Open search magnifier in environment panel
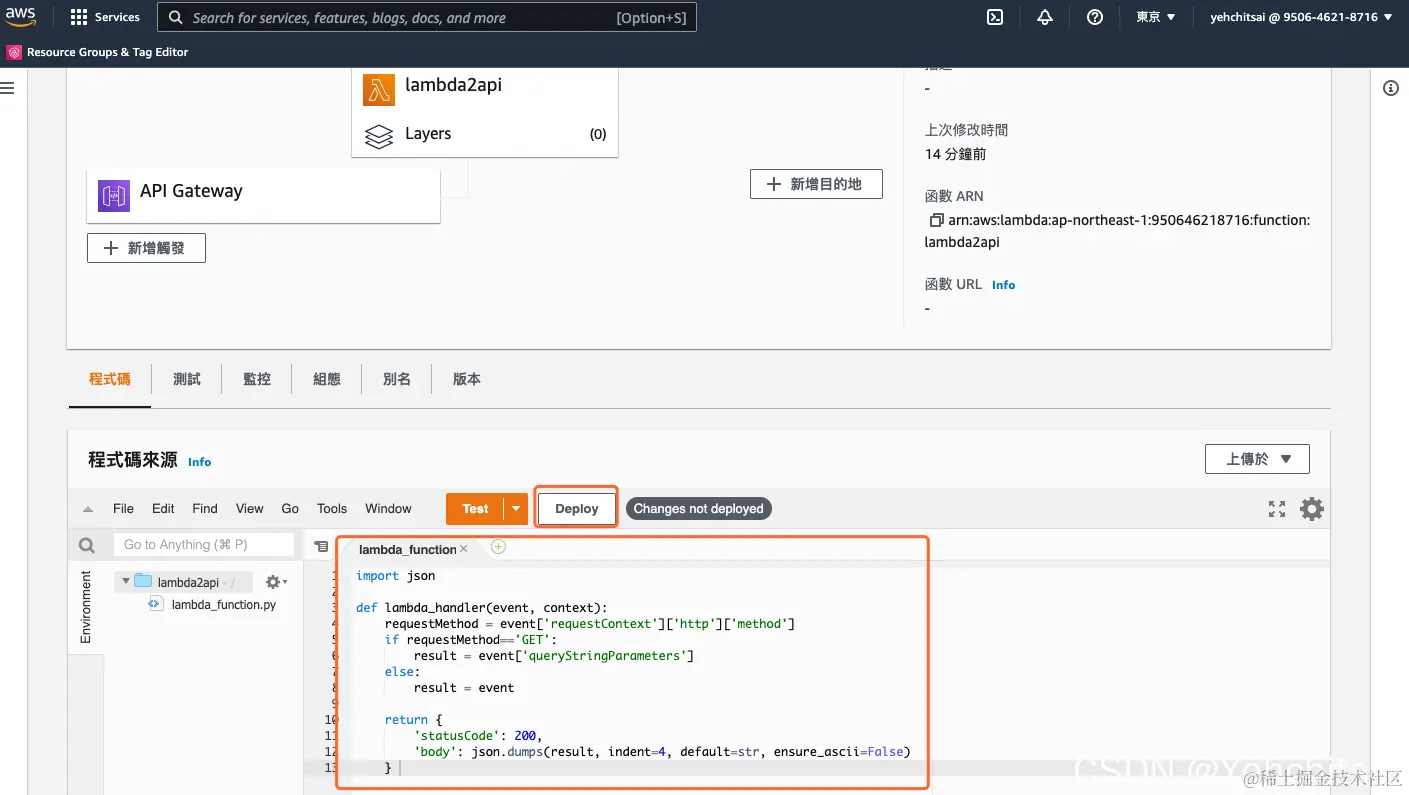This screenshot has height=795, width=1409. point(87,545)
